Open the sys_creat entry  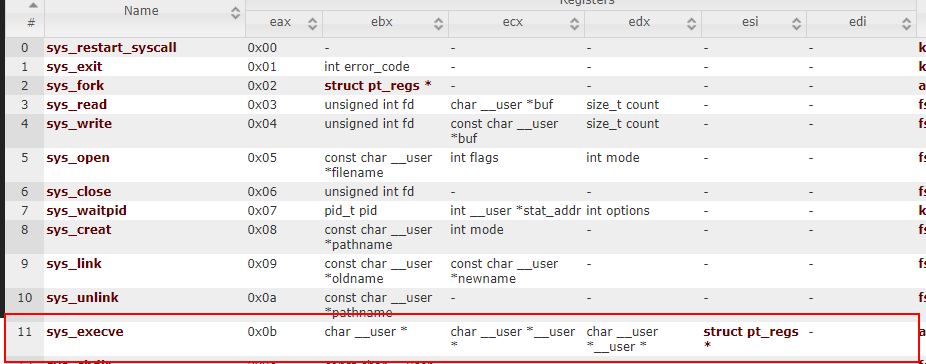79,229
